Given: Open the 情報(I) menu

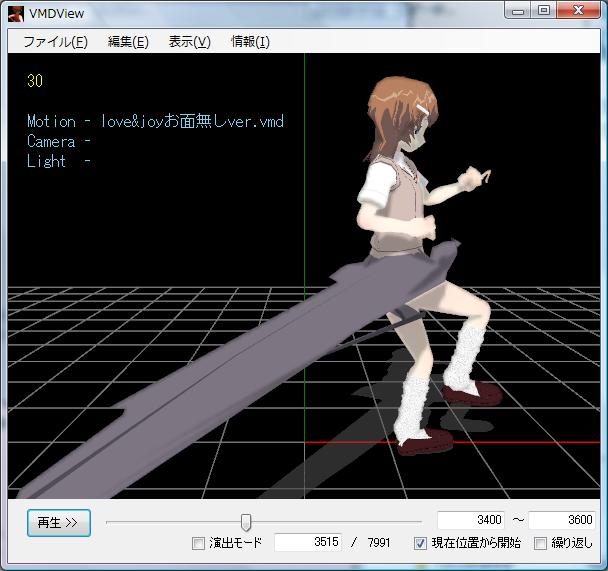Looking at the screenshot, I should click(x=250, y=41).
